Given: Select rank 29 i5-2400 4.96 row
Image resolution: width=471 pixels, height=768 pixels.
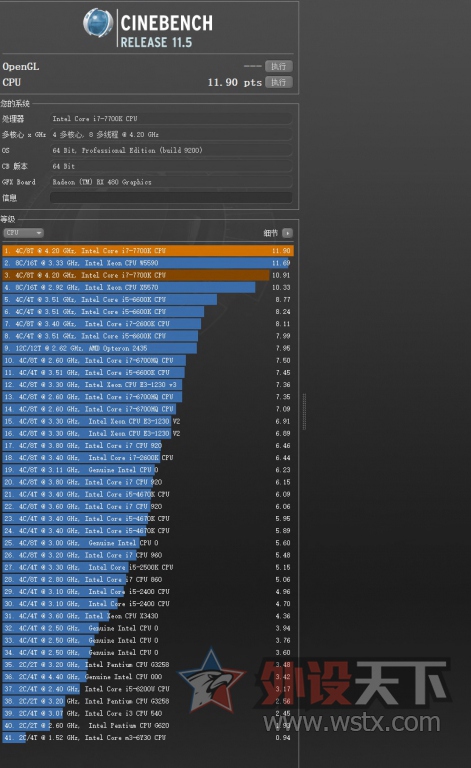Looking at the screenshot, I should (x=148, y=592).
